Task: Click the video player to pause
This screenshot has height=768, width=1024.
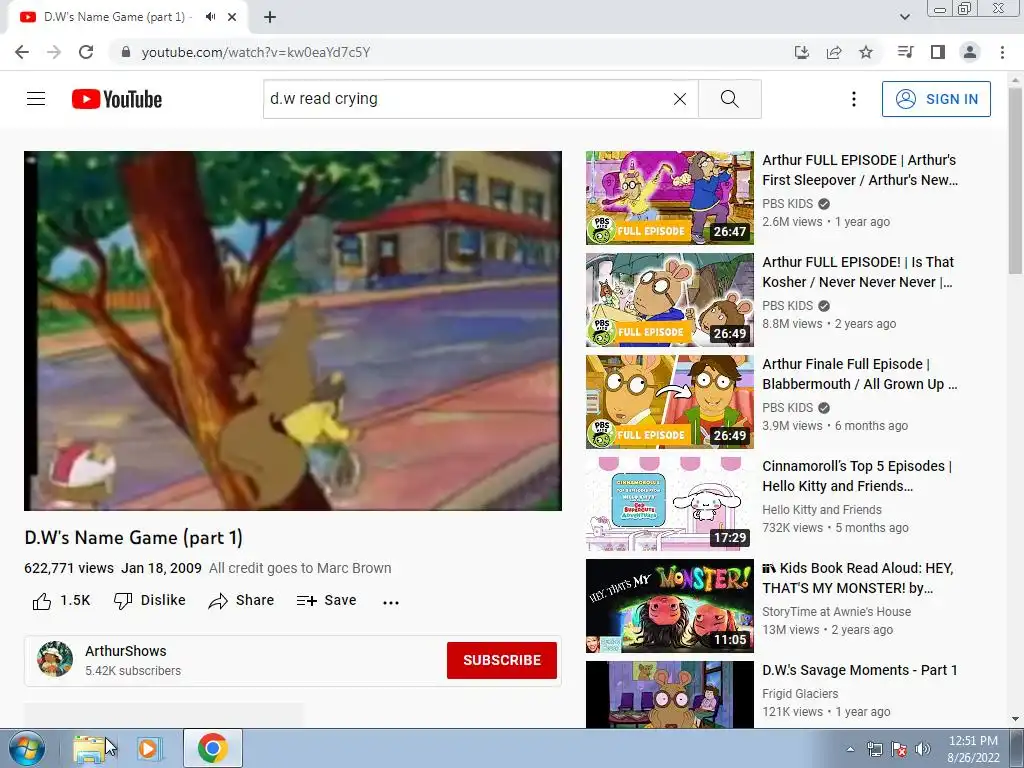Action: 293,330
